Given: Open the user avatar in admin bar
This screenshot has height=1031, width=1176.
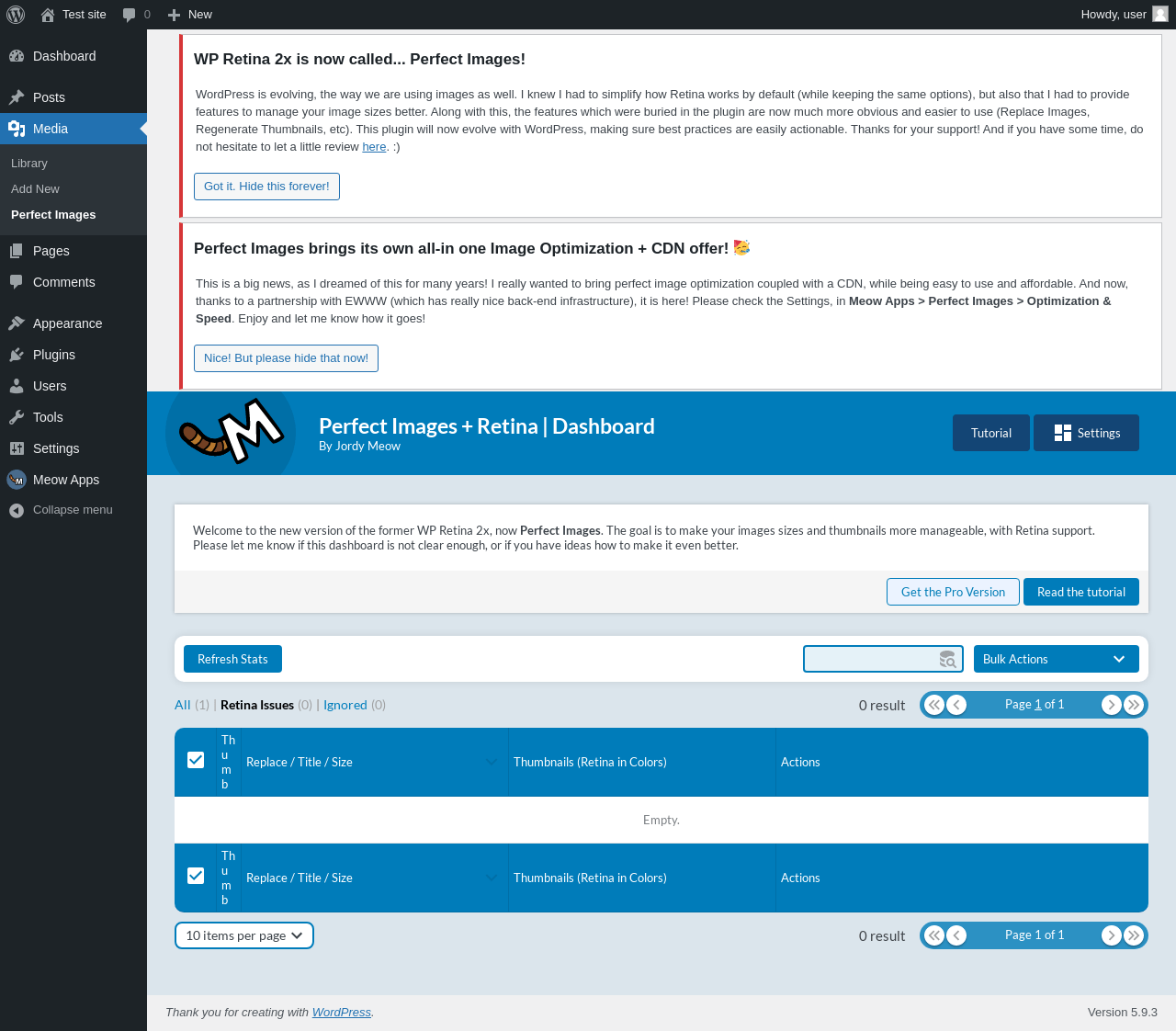Looking at the screenshot, I should pyautogui.click(x=1160, y=14).
